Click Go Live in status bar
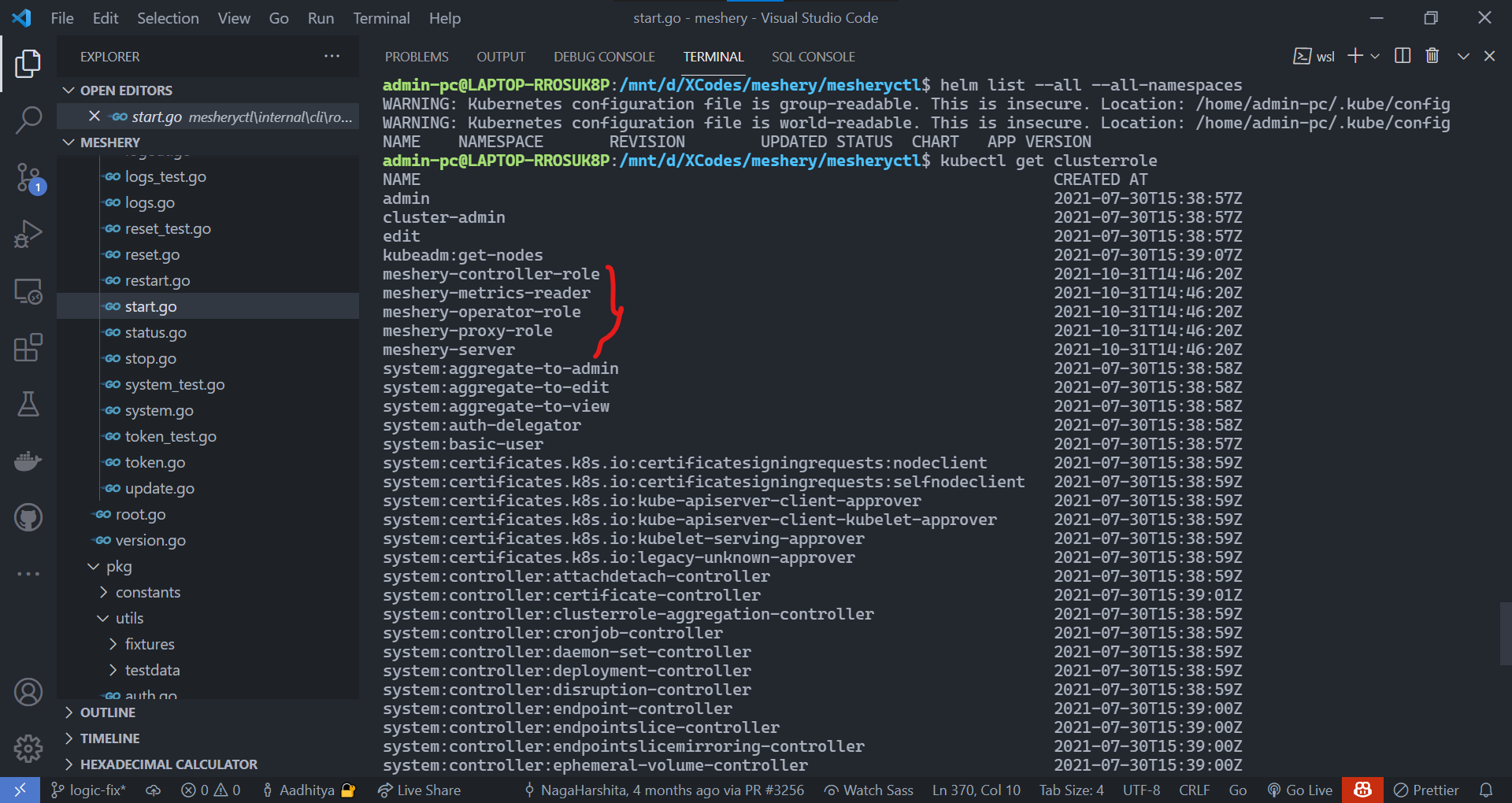This screenshot has height=803, width=1512. [1300, 790]
